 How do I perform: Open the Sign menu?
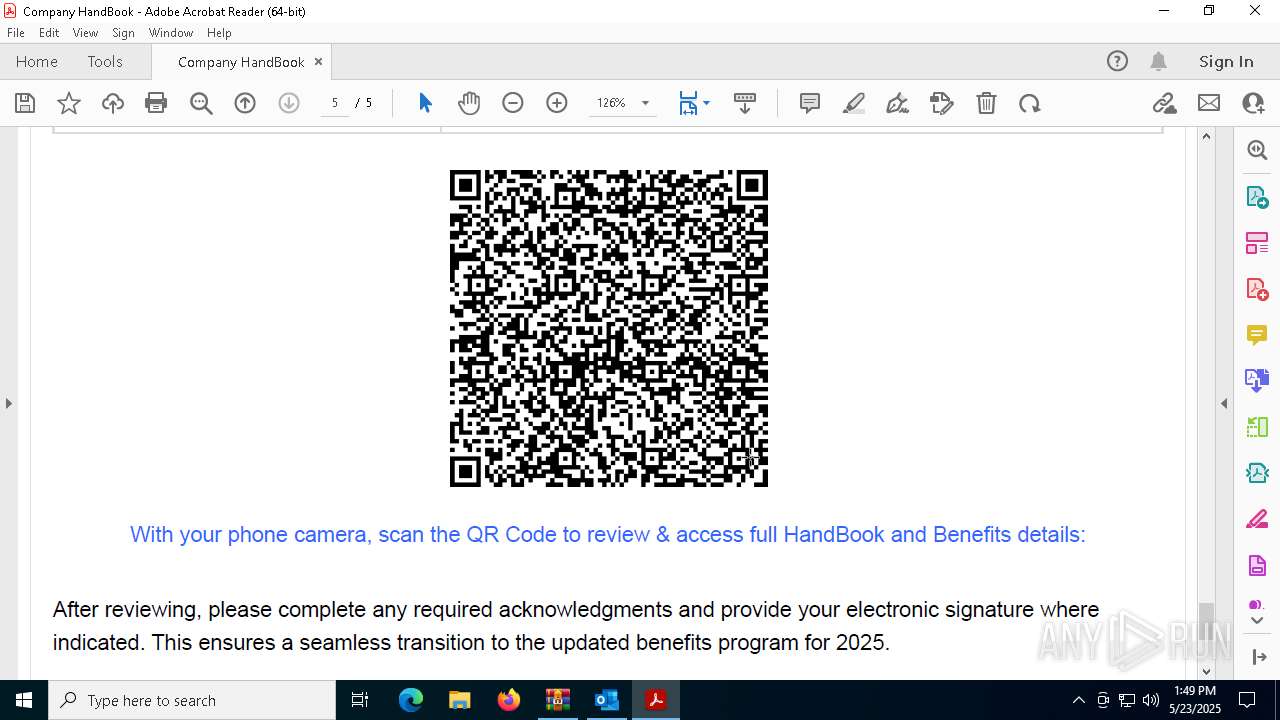[x=123, y=33]
